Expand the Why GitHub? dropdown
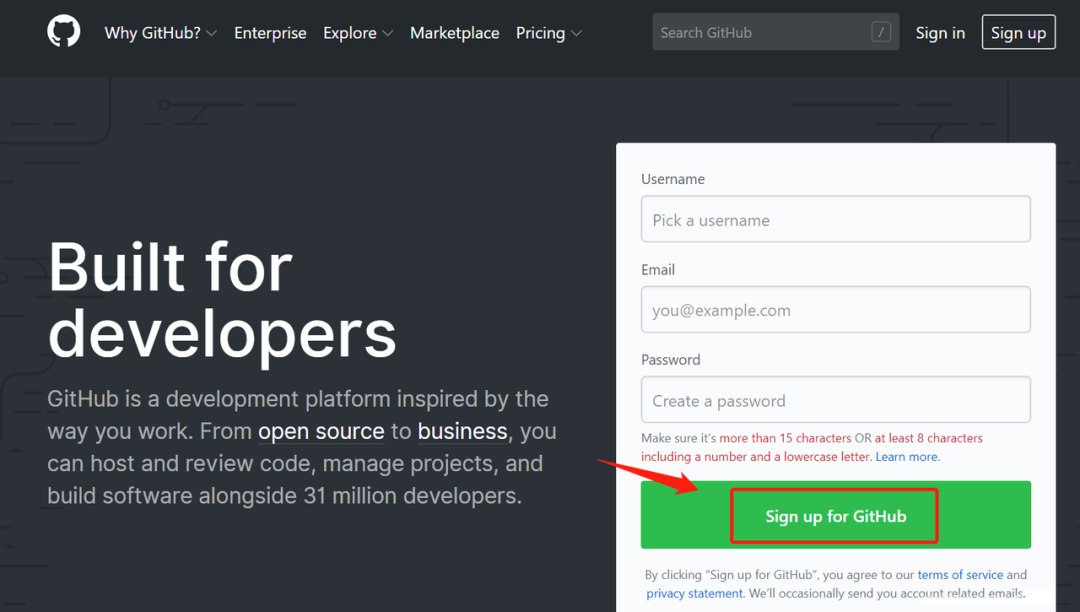1080x612 pixels. [160, 33]
